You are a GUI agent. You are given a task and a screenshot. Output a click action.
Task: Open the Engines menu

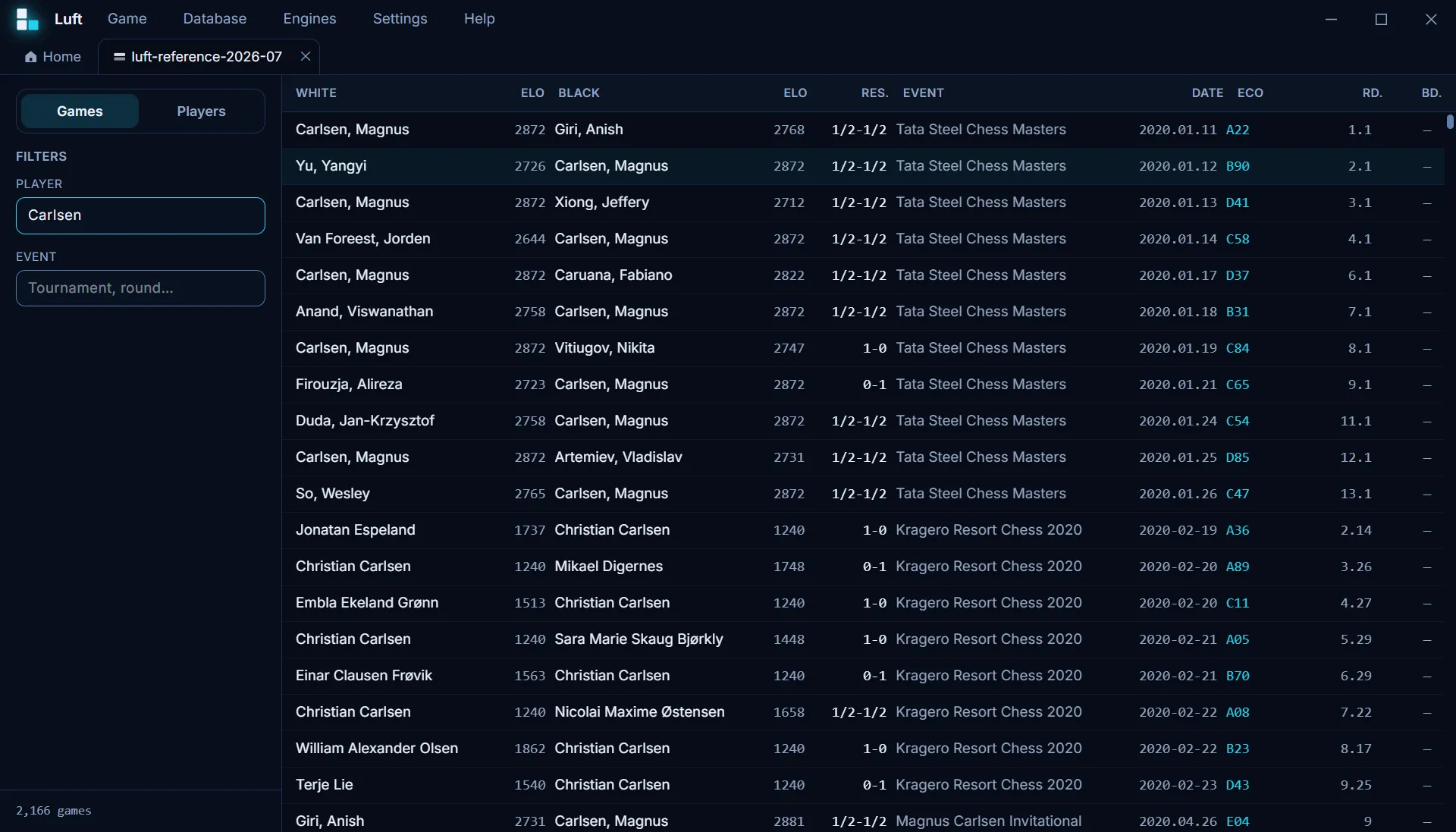pos(309,18)
